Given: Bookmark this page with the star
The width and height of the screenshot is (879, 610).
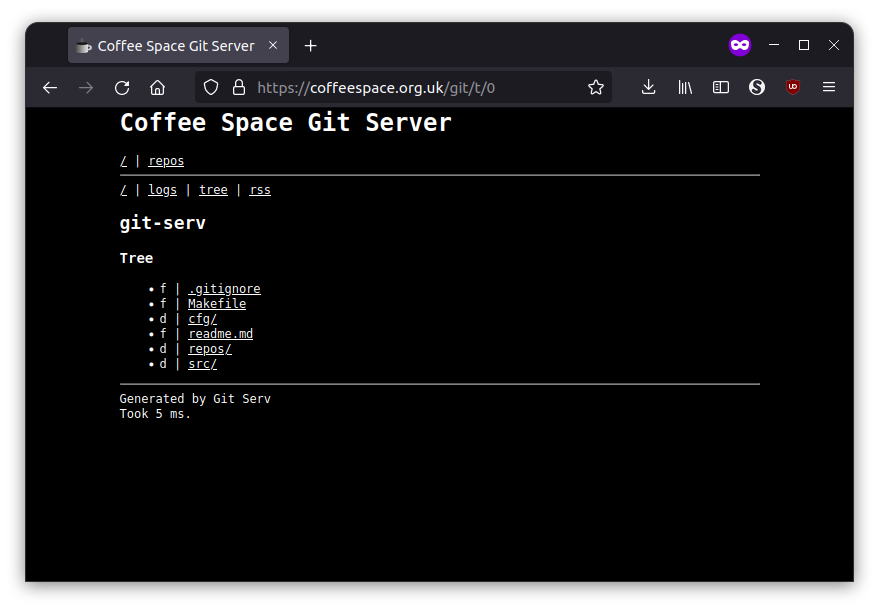Looking at the screenshot, I should click(x=596, y=87).
